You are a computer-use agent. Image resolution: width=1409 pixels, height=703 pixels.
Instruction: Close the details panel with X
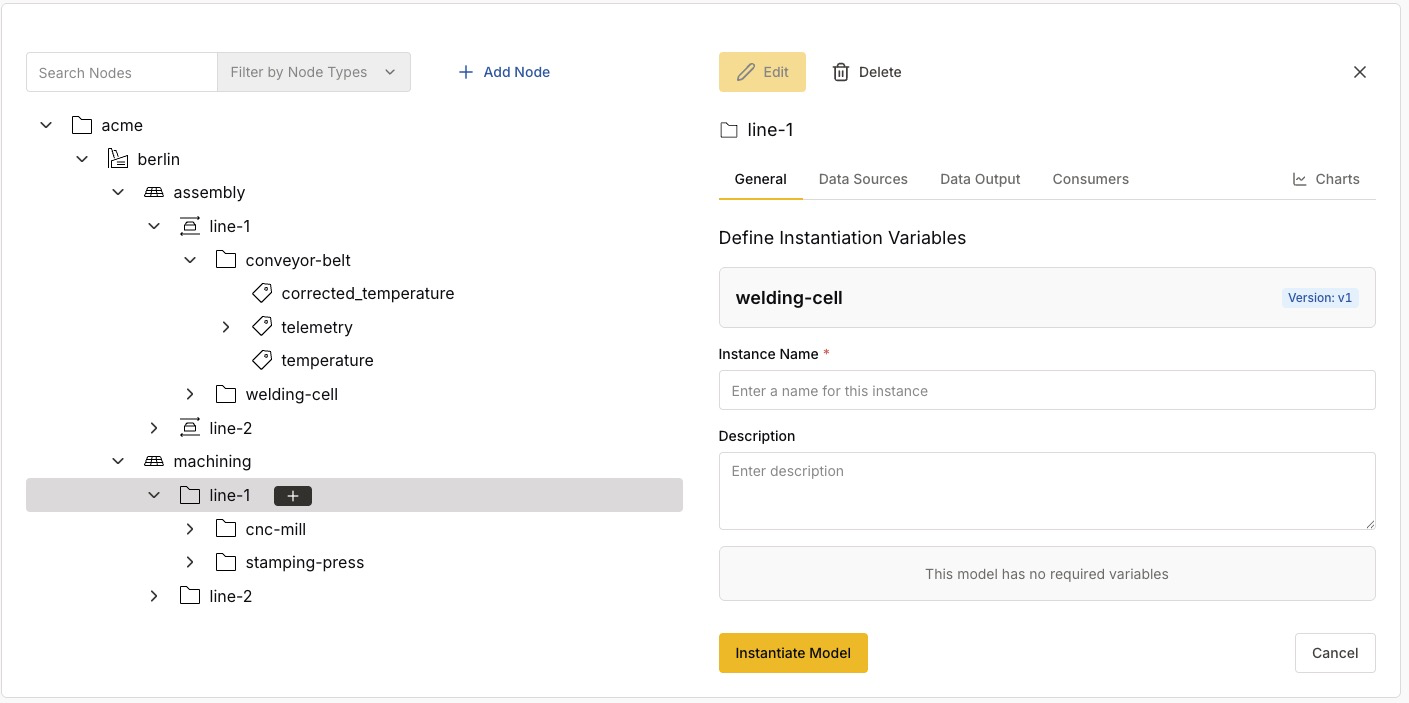(x=1360, y=72)
